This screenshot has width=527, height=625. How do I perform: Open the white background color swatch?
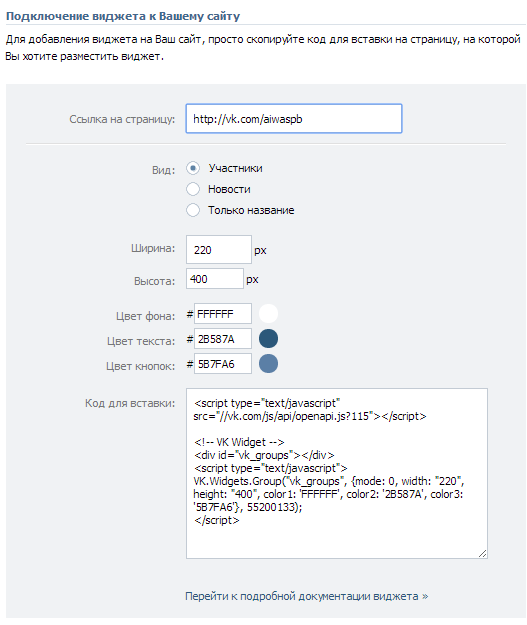tap(268, 313)
